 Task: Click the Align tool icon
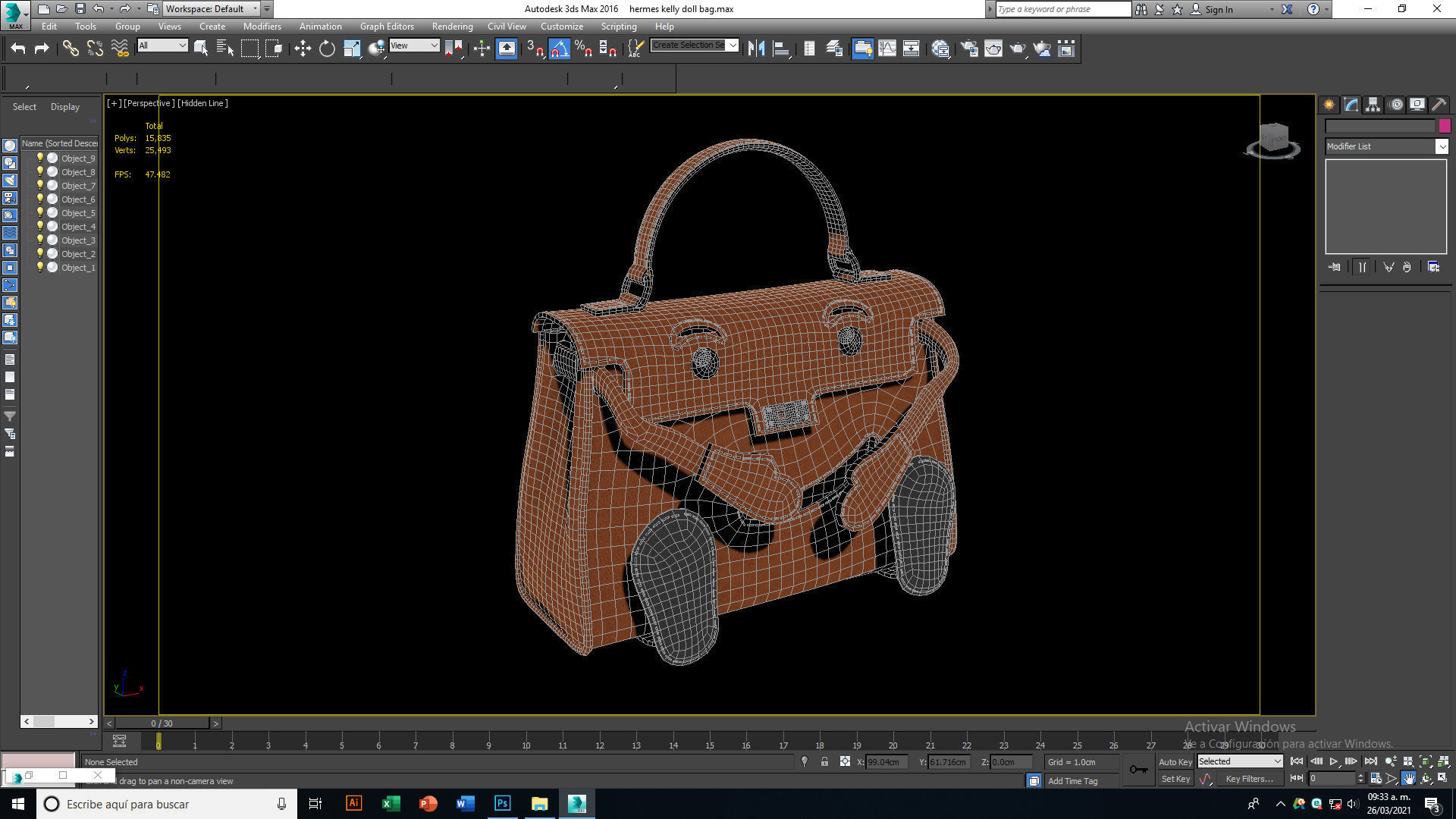point(781,49)
